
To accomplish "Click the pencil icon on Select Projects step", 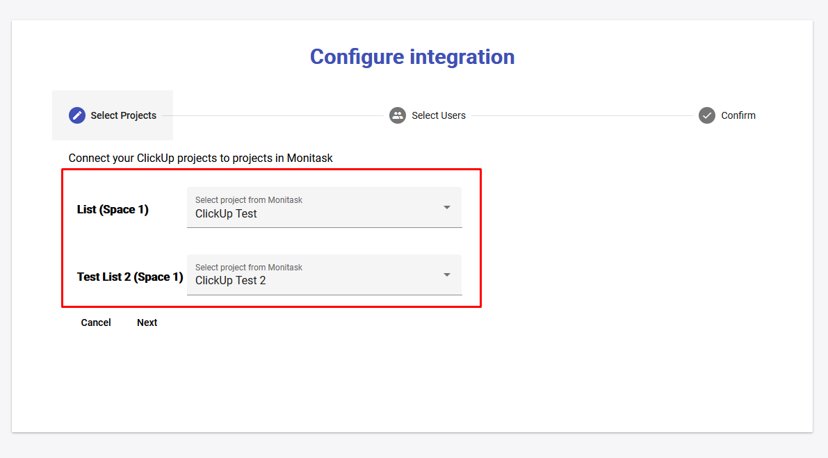I will coord(77,115).
